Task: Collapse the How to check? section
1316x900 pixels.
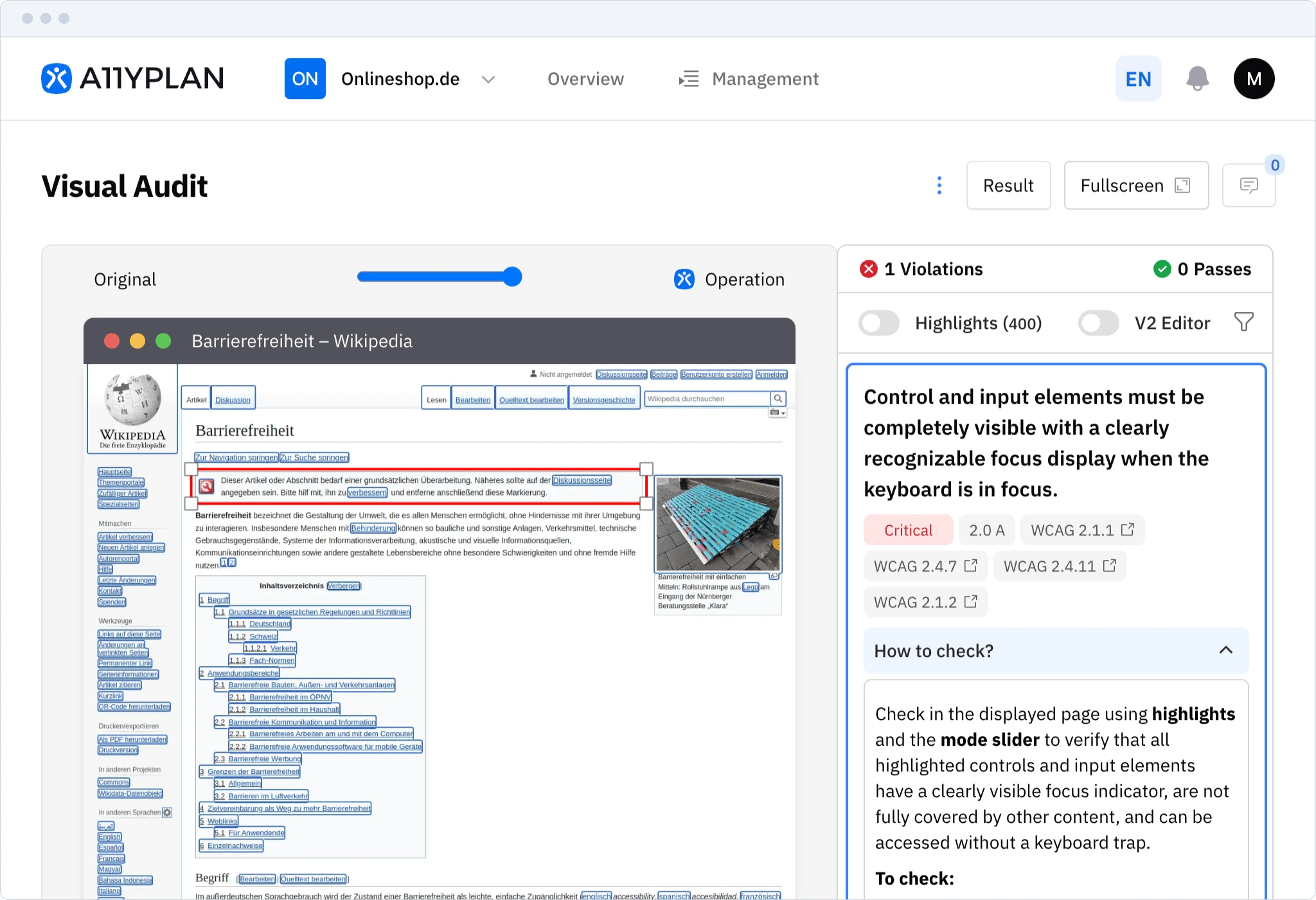Action: click(1225, 651)
